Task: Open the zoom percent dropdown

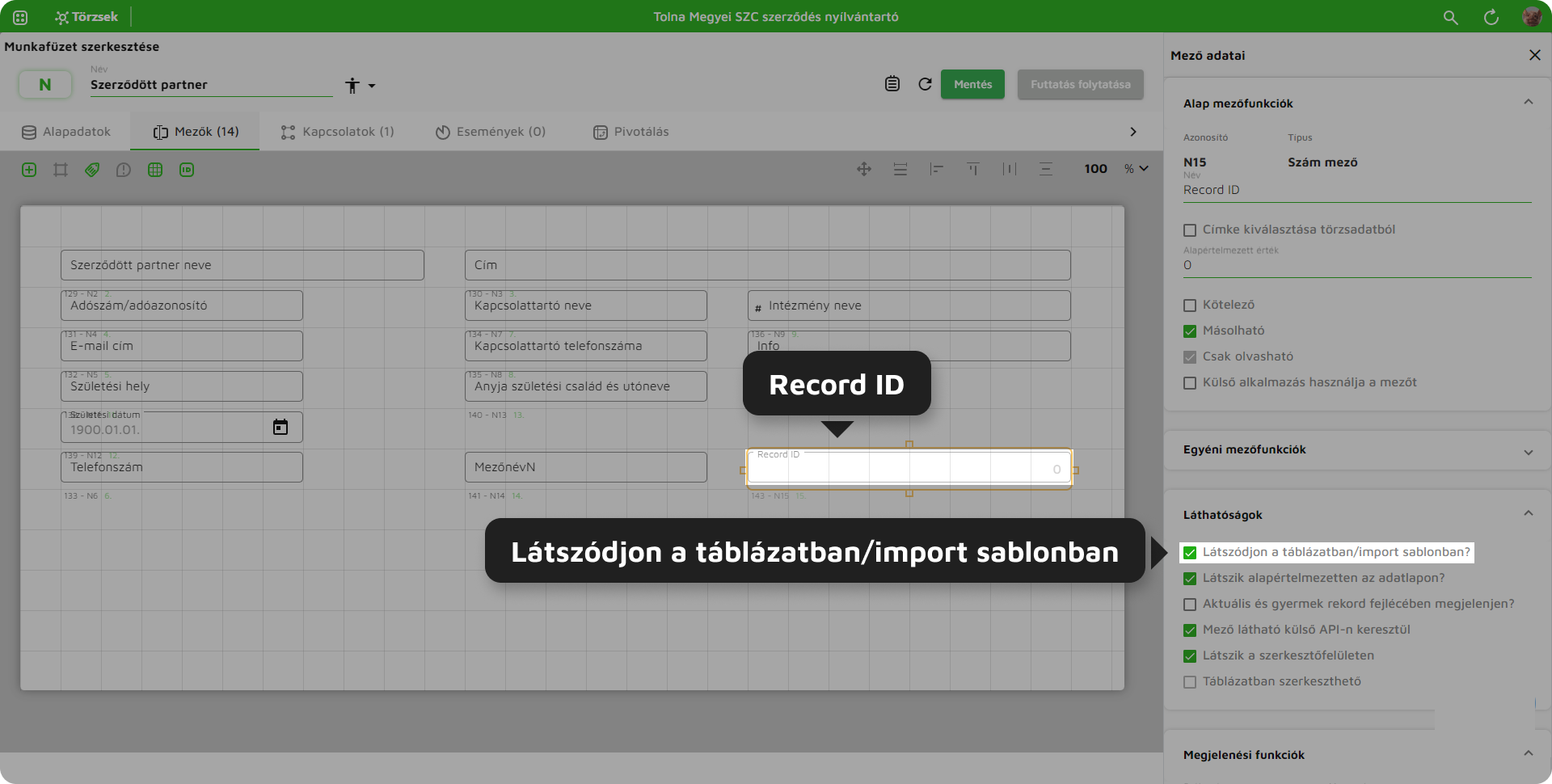Action: [1137, 169]
